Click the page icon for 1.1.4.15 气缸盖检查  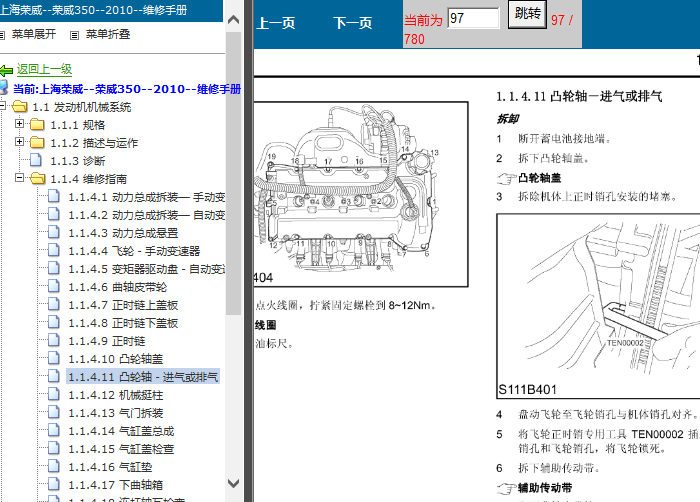pos(54,448)
